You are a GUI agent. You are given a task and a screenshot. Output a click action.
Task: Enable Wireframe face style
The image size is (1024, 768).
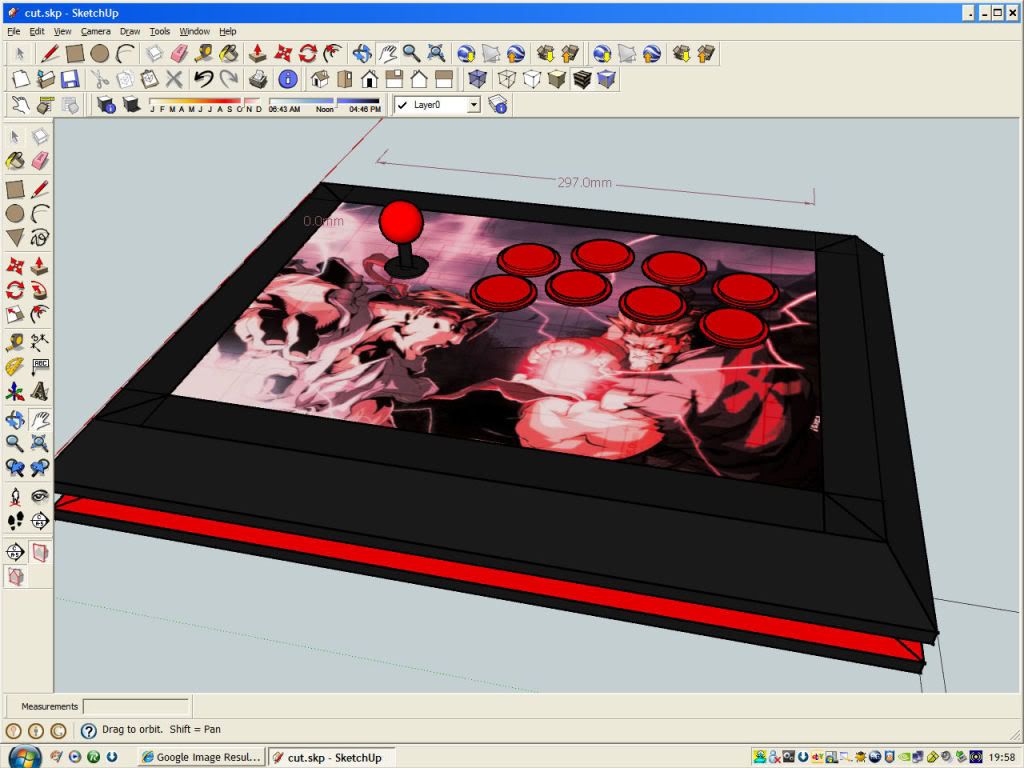click(x=507, y=79)
